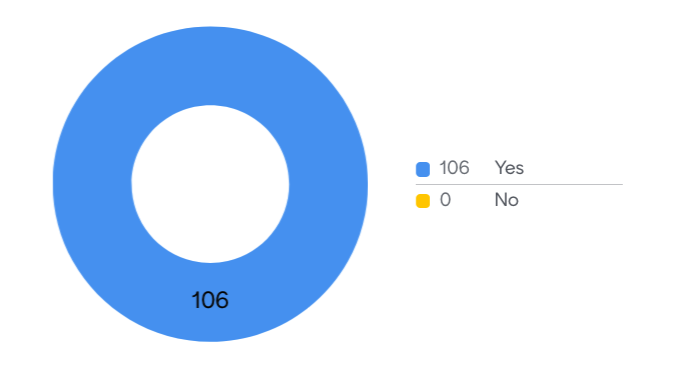Click the 0 count in the legend
This screenshot has width=683, height=381.
[x=445, y=200]
